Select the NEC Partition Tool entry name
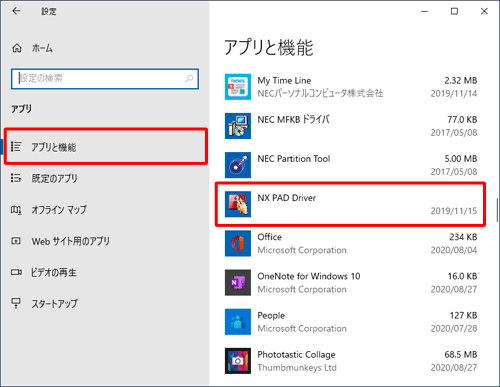 pos(294,159)
